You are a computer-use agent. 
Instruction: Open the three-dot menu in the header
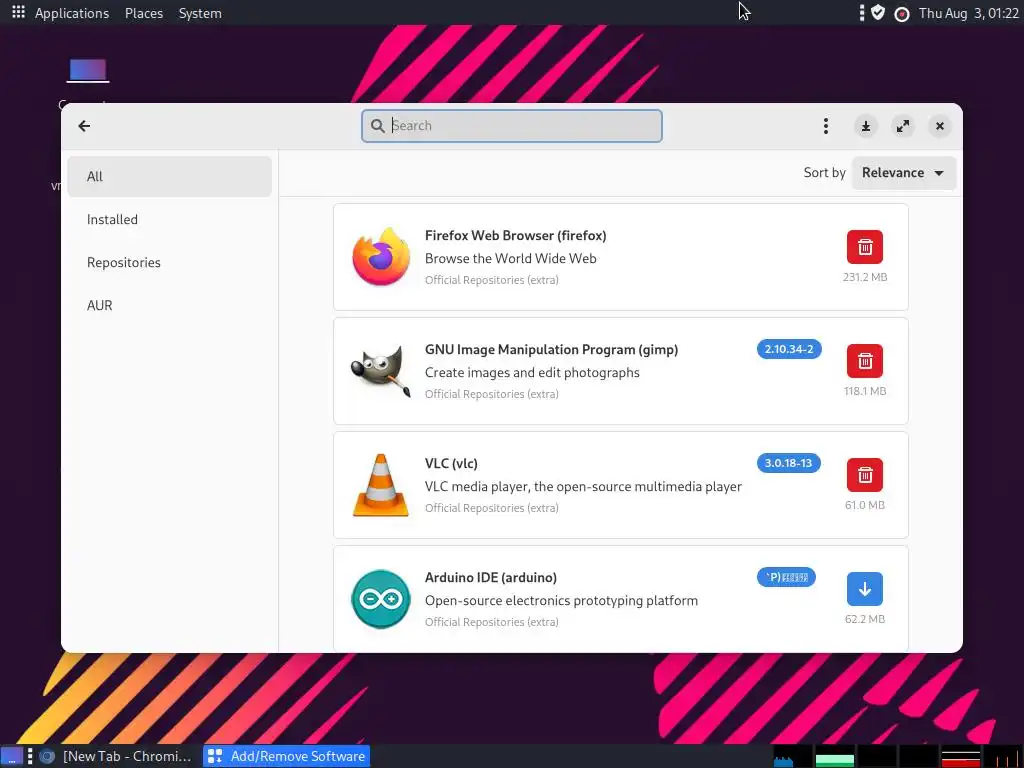click(x=826, y=126)
